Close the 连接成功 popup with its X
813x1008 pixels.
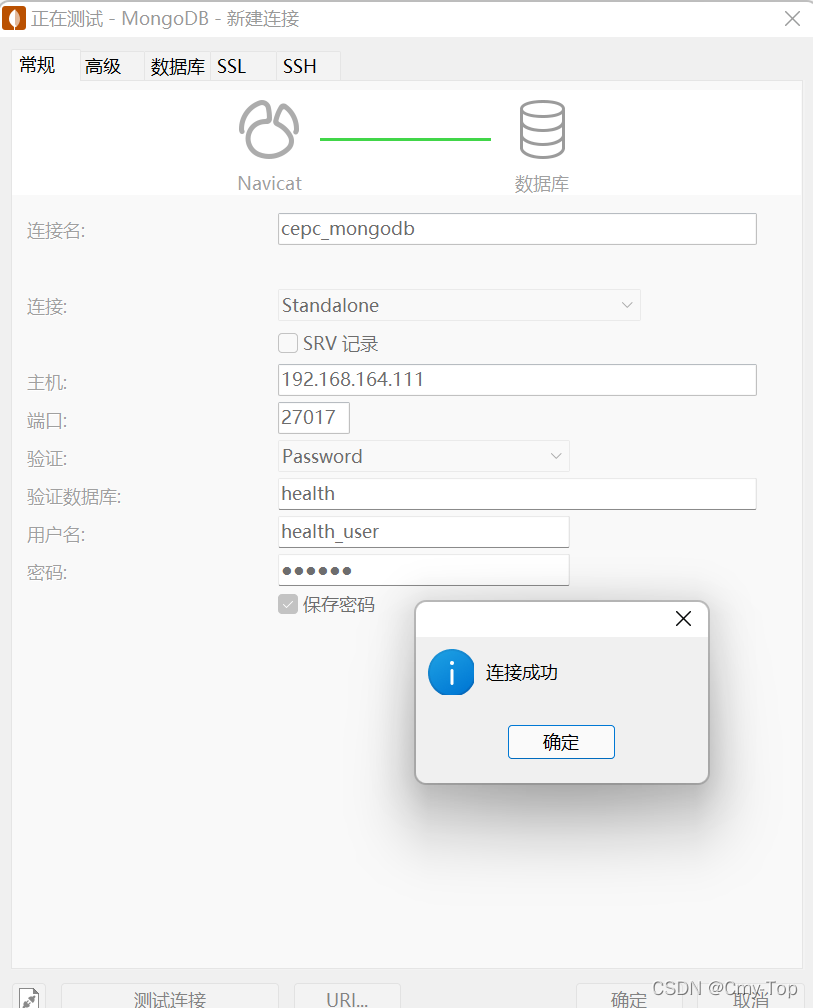[683, 618]
